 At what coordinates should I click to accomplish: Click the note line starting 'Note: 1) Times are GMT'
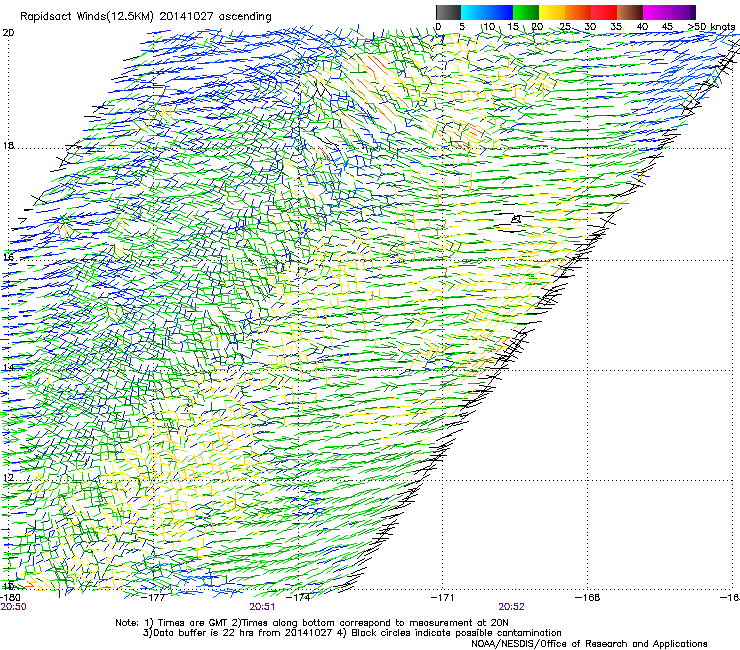(312, 623)
